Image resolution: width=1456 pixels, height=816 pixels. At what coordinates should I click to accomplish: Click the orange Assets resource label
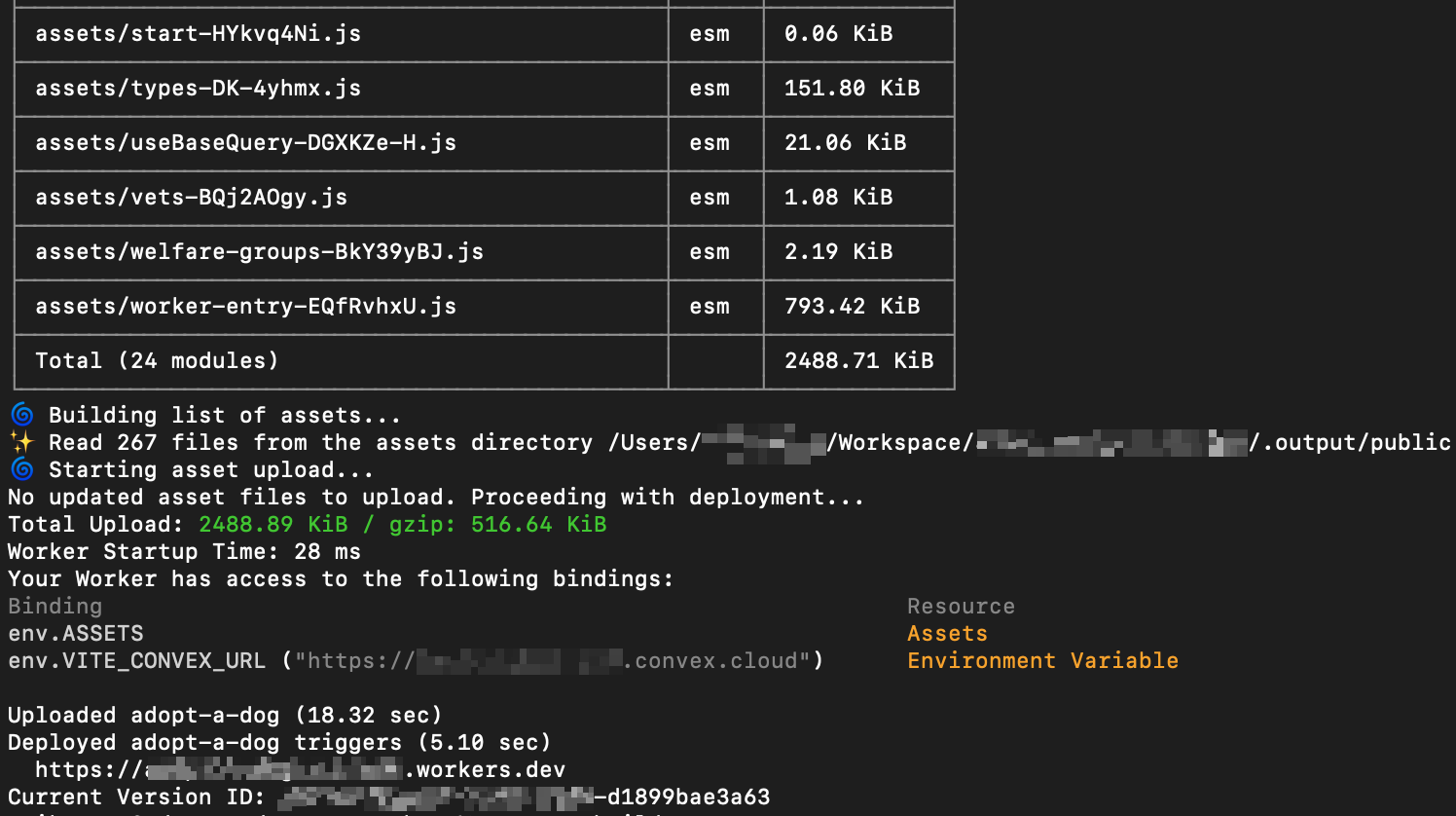point(947,634)
